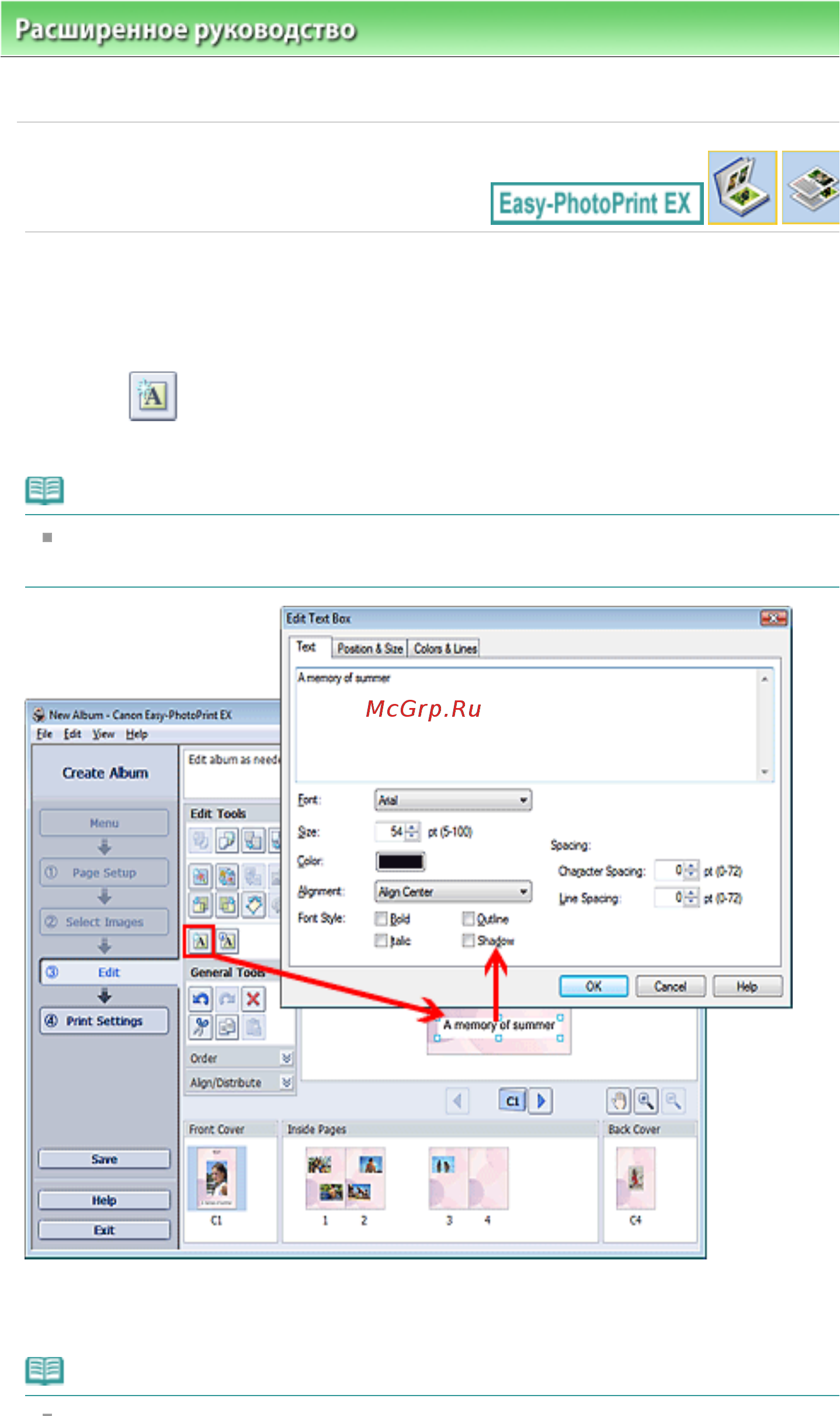
Task: Open the Menu step button
Action: pos(105,823)
